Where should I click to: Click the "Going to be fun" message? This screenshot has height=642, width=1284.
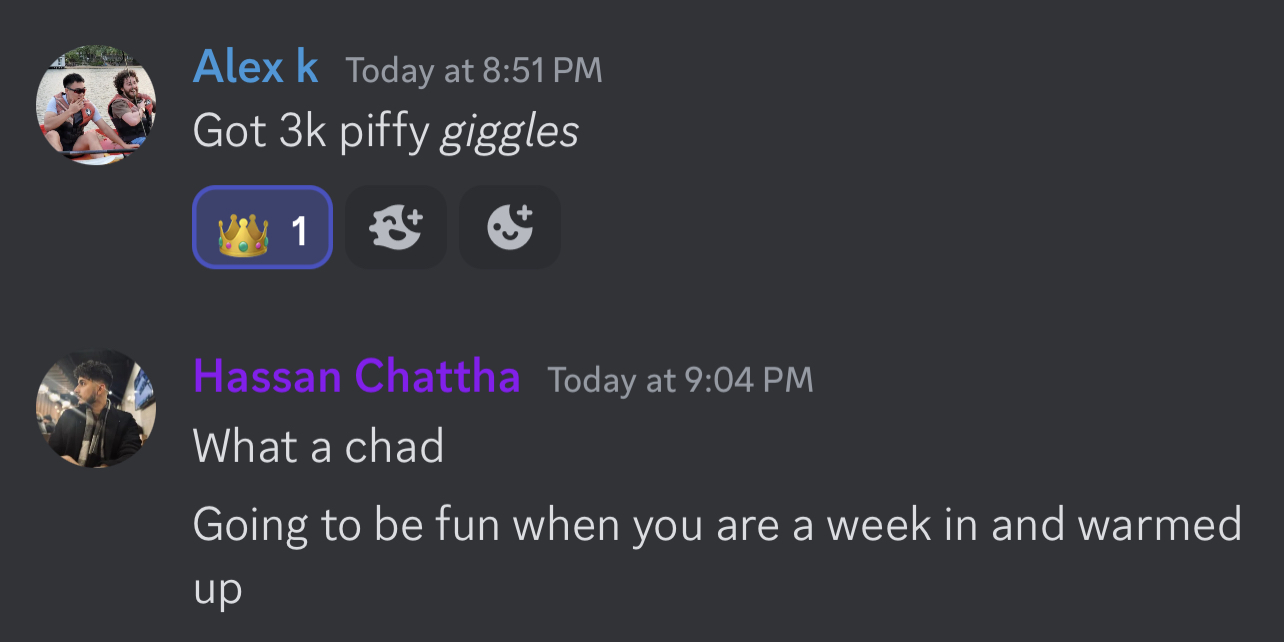click(716, 524)
